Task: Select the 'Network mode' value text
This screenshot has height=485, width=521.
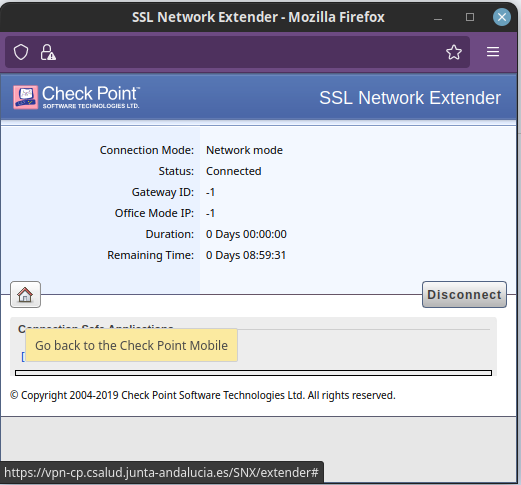Action: coord(244,150)
